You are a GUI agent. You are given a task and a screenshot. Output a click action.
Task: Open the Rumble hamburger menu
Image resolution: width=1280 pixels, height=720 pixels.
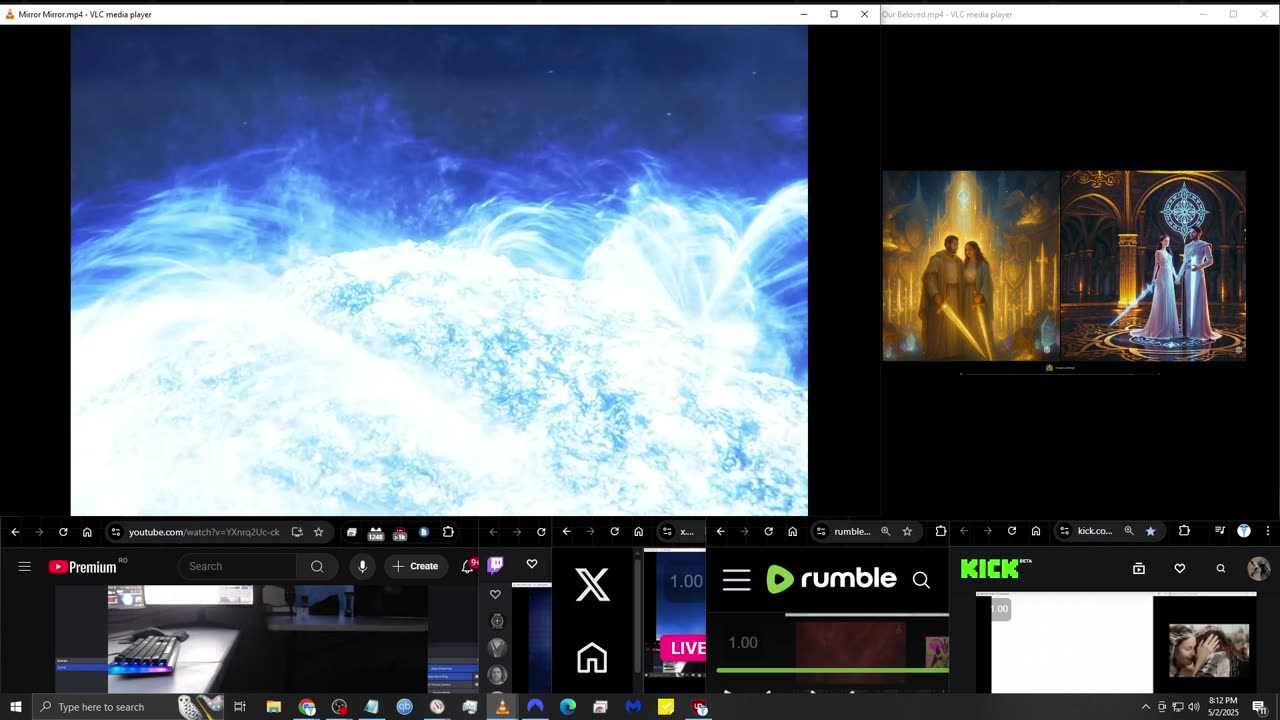[737, 580]
